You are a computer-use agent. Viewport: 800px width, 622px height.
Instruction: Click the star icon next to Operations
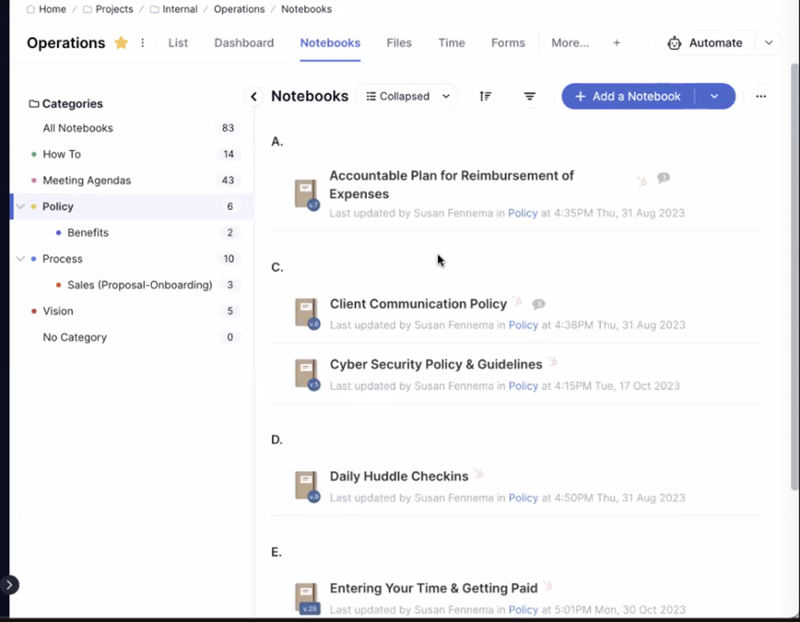(119, 43)
